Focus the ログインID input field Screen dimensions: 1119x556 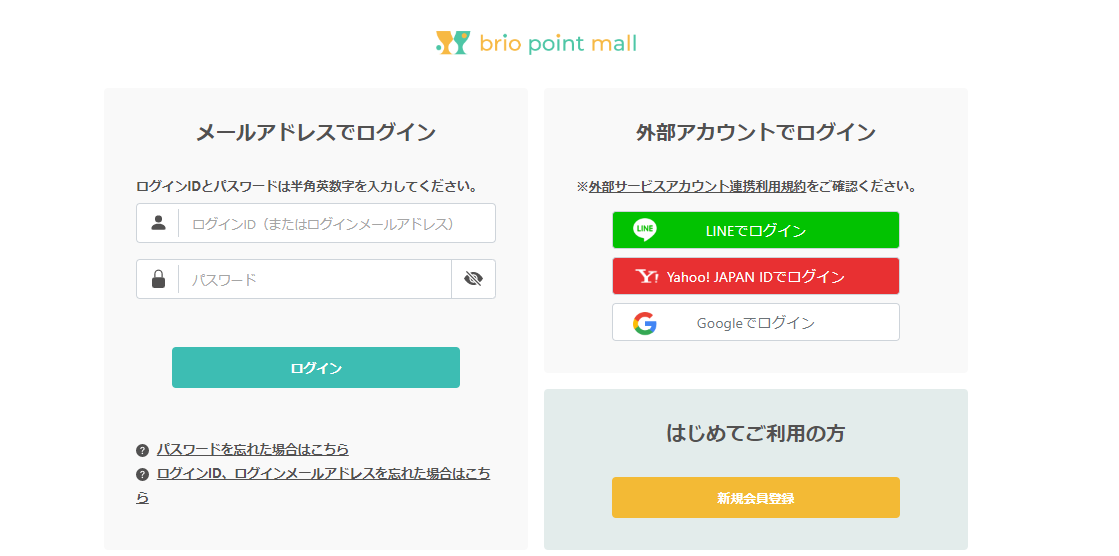coord(336,223)
